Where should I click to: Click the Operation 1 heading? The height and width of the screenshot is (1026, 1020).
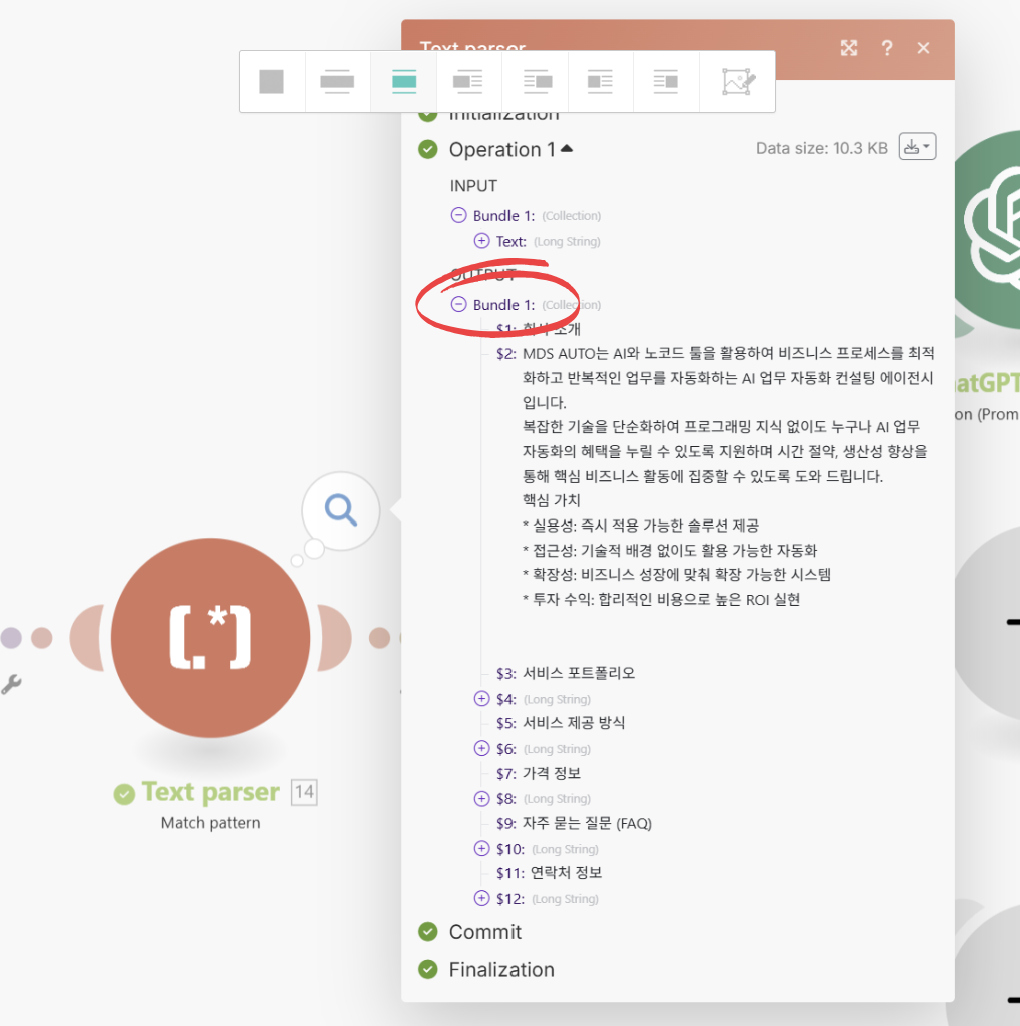click(502, 149)
